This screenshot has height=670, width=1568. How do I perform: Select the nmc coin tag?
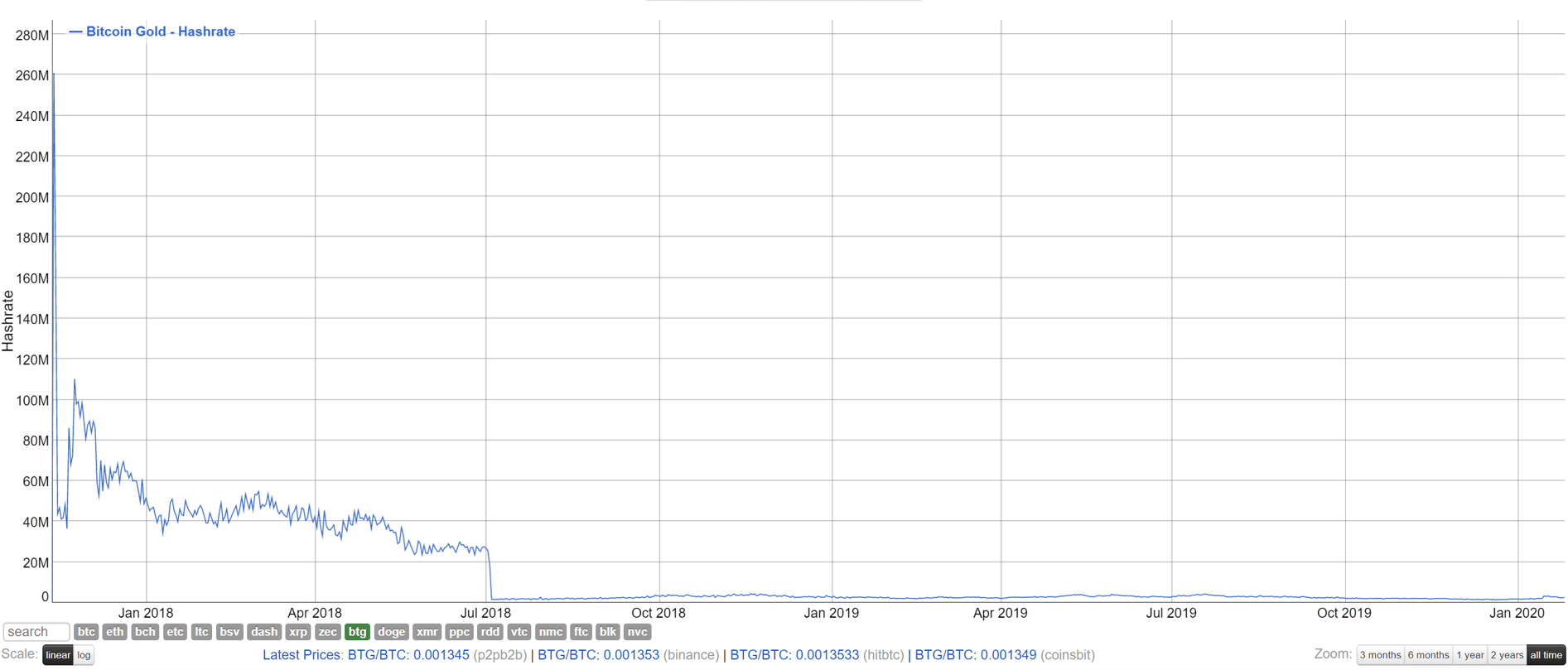(551, 632)
